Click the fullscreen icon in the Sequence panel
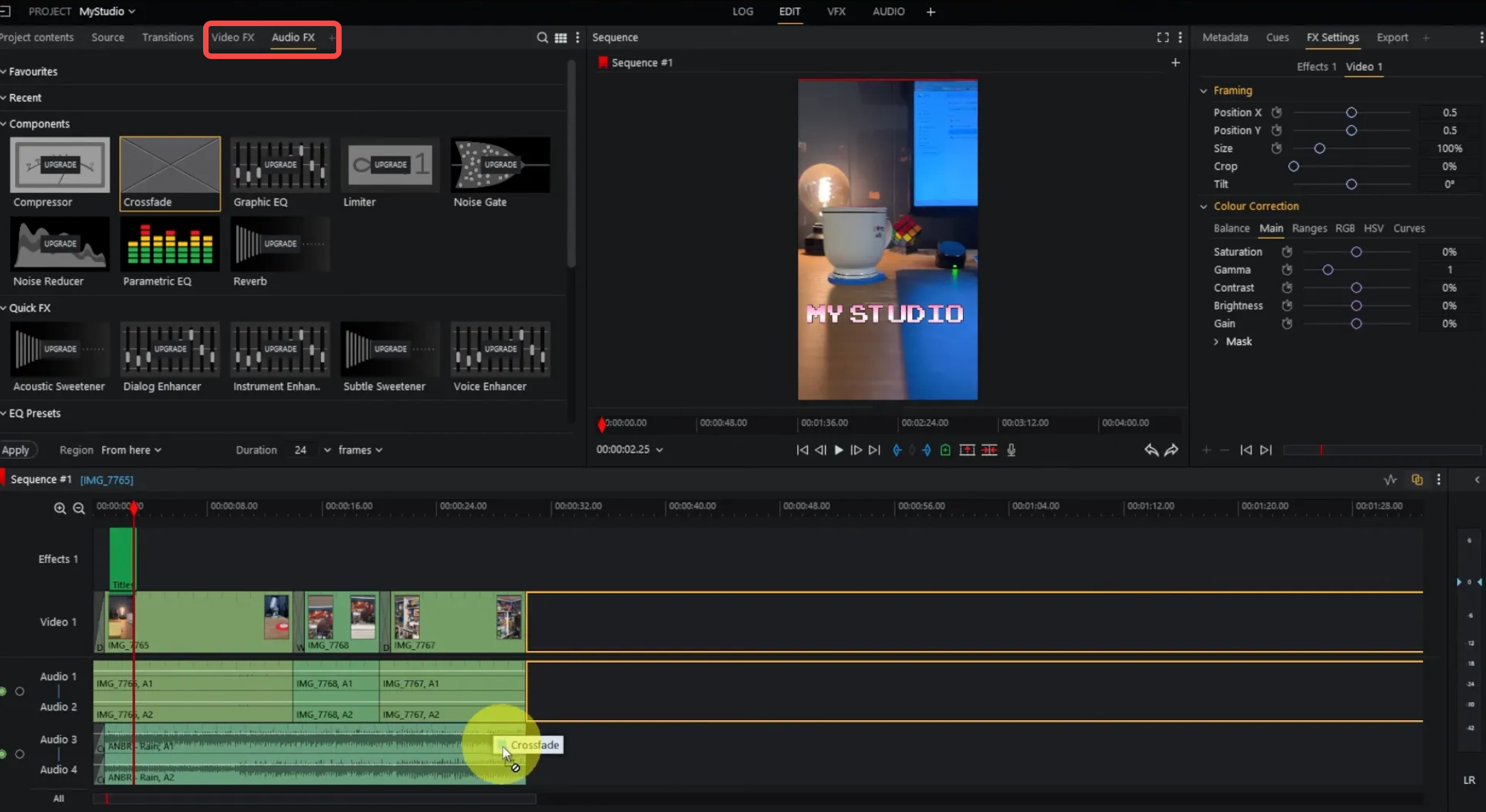This screenshot has height=812, width=1486. click(x=1162, y=38)
